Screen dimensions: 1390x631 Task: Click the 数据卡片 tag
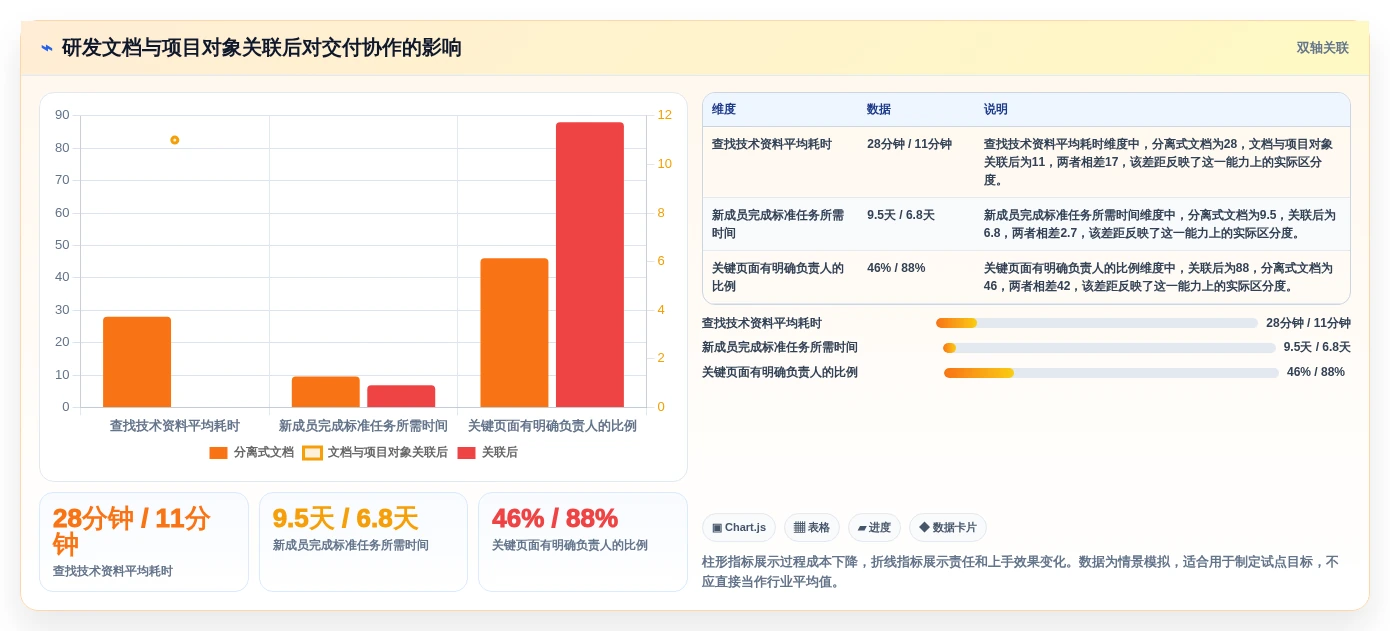pyautogui.click(x=947, y=528)
